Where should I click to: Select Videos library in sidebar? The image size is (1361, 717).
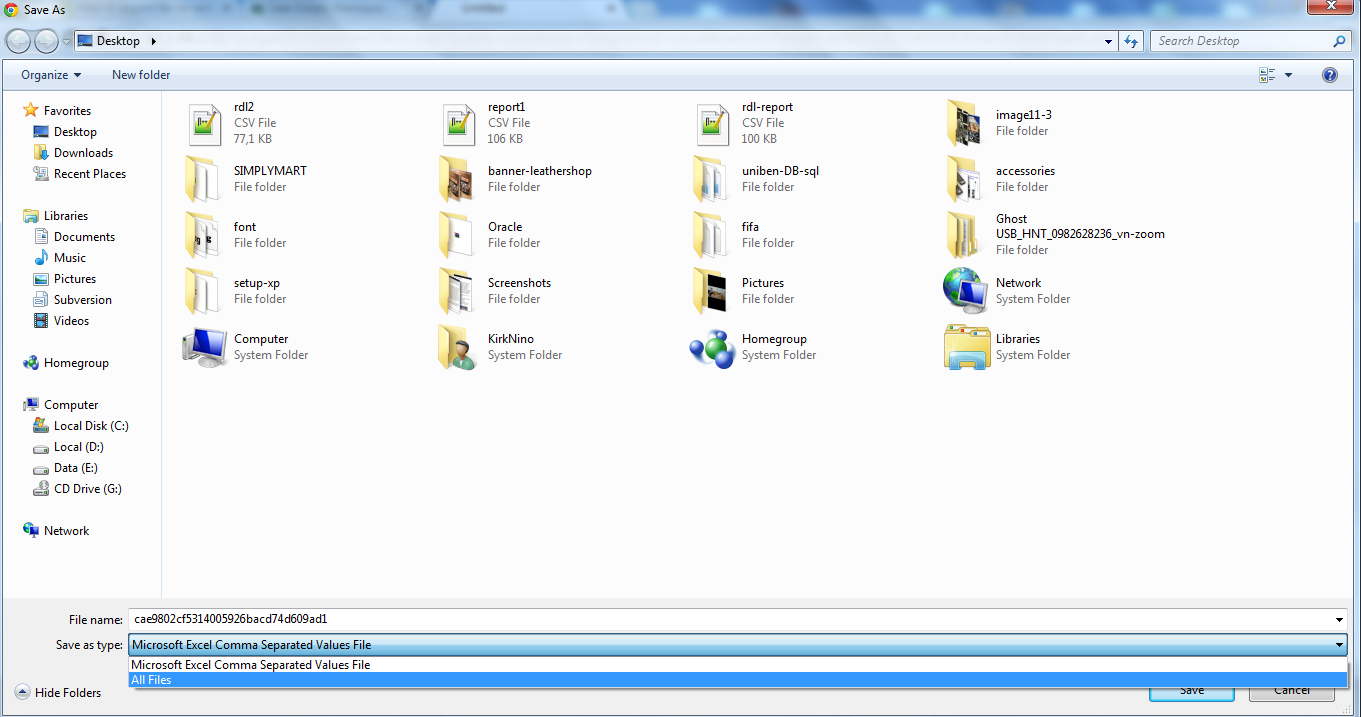[71, 321]
